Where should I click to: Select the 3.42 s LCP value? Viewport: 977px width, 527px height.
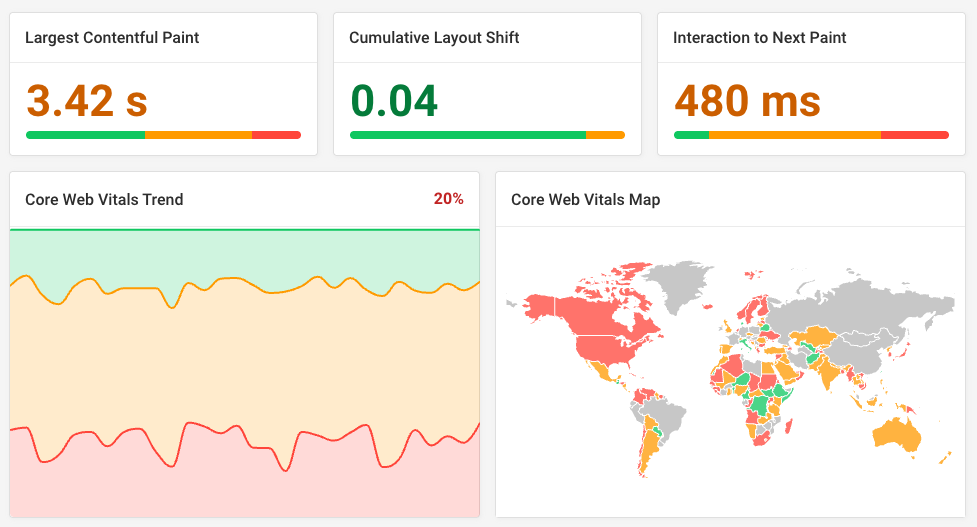point(87,101)
